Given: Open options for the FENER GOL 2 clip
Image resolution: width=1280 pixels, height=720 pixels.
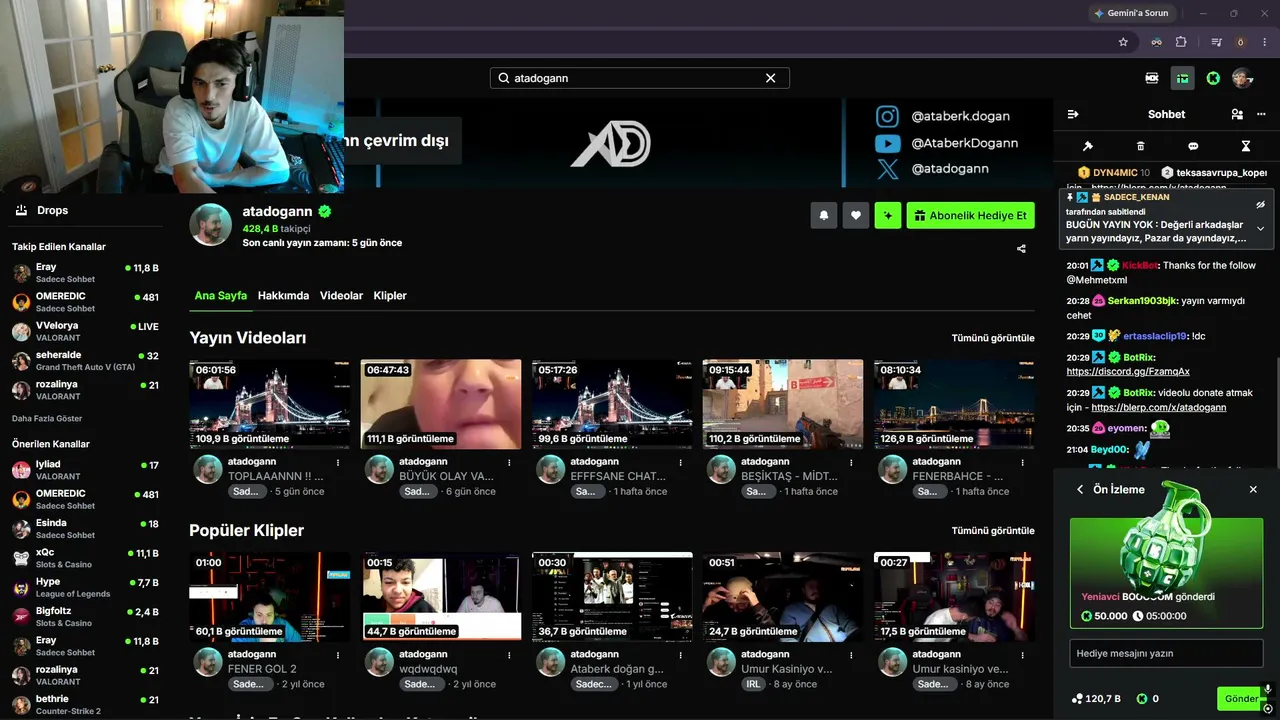Looking at the screenshot, I should [x=338, y=655].
